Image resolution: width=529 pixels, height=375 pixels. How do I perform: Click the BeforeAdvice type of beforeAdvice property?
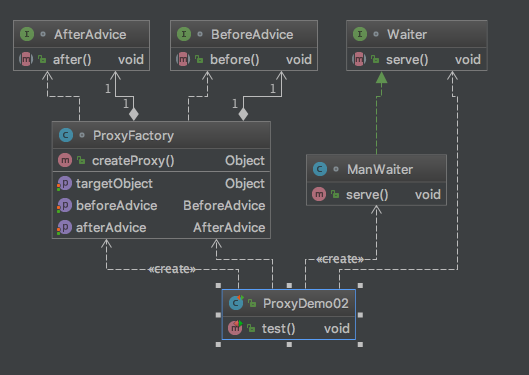tap(224, 206)
